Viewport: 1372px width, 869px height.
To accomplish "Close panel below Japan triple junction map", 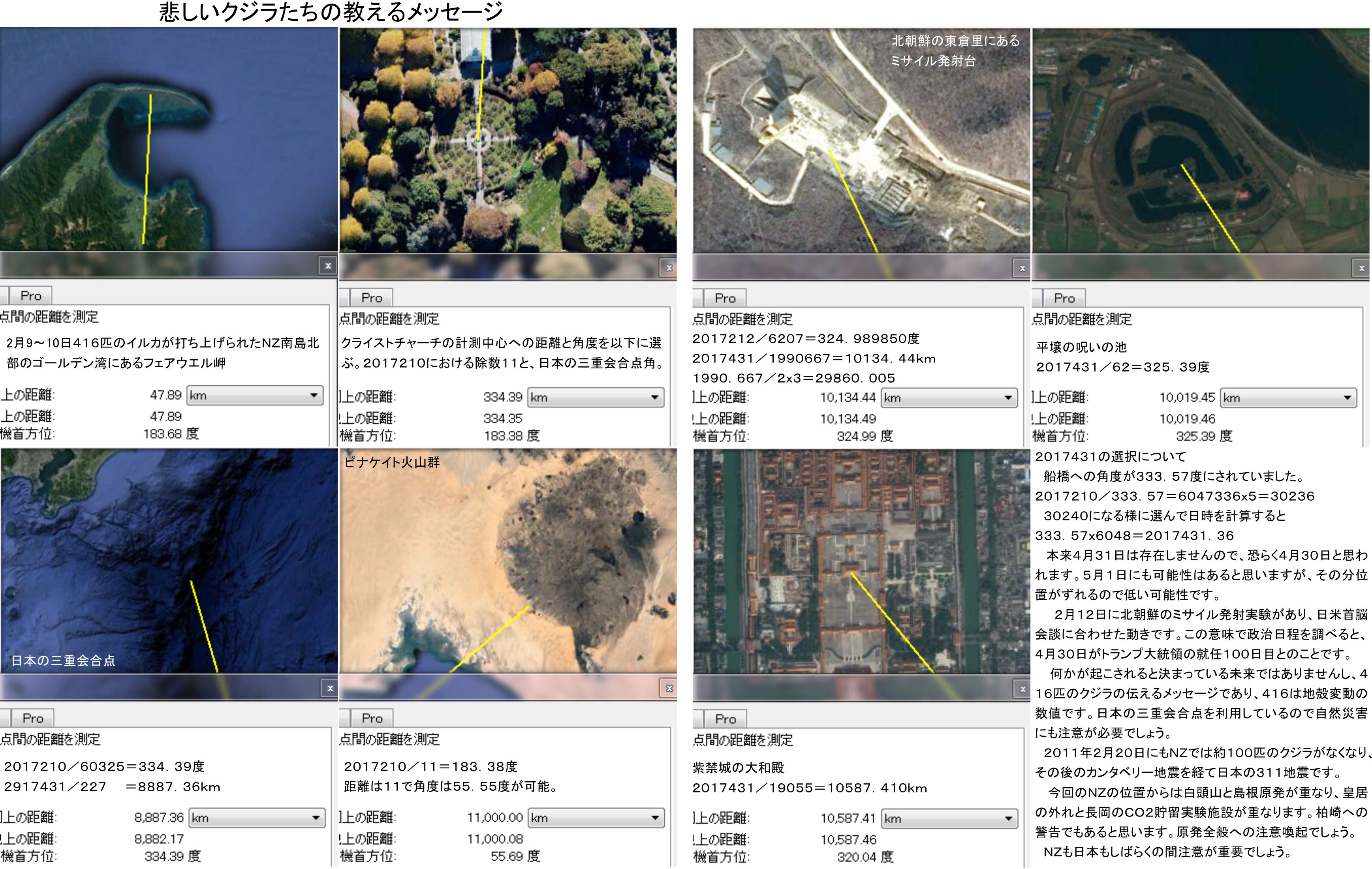I will pyautogui.click(x=330, y=688).
